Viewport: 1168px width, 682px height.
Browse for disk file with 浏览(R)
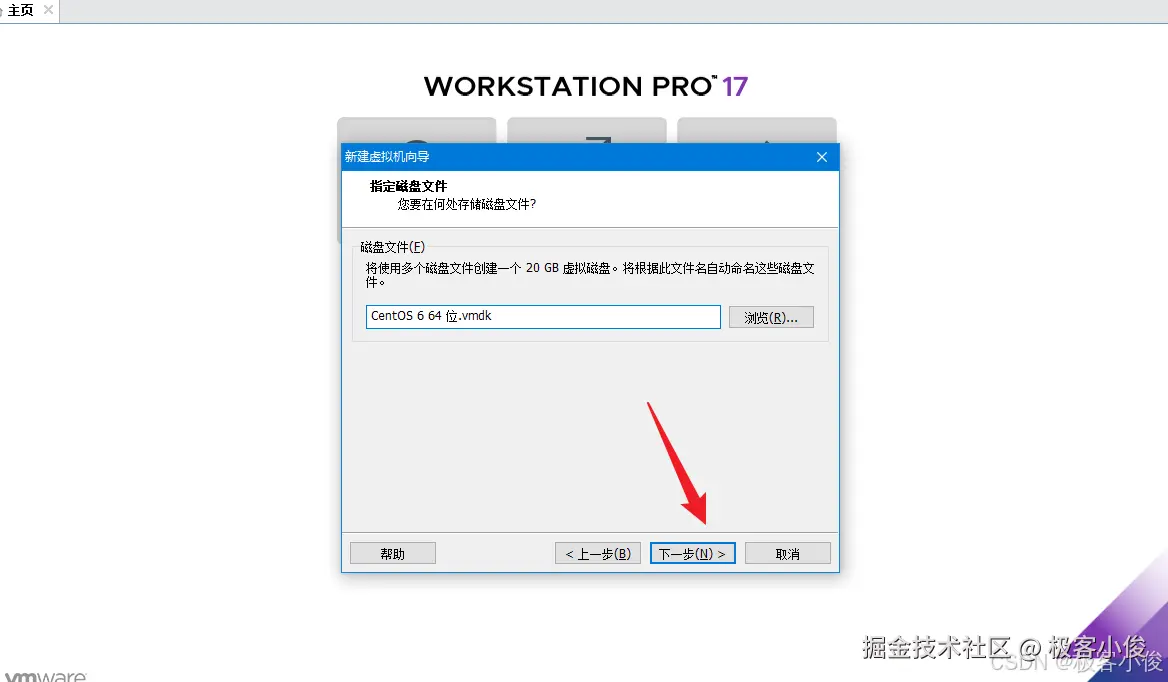click(x=771, y=317)
